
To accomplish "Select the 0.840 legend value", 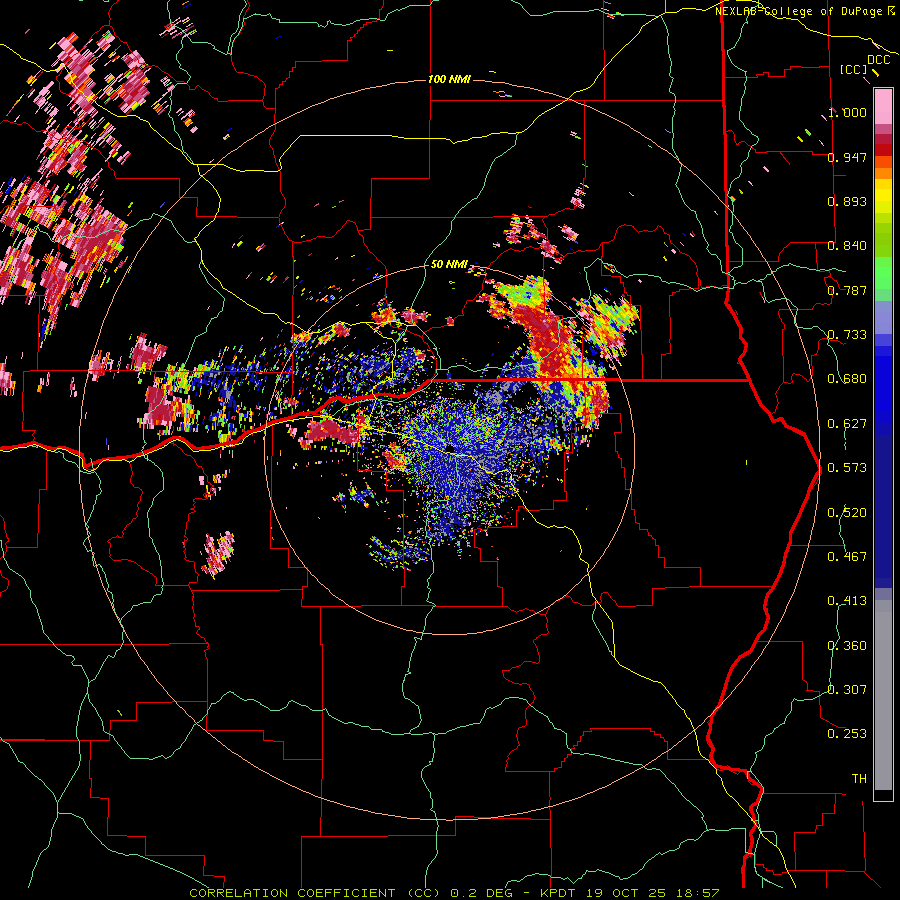I will 847,246.
